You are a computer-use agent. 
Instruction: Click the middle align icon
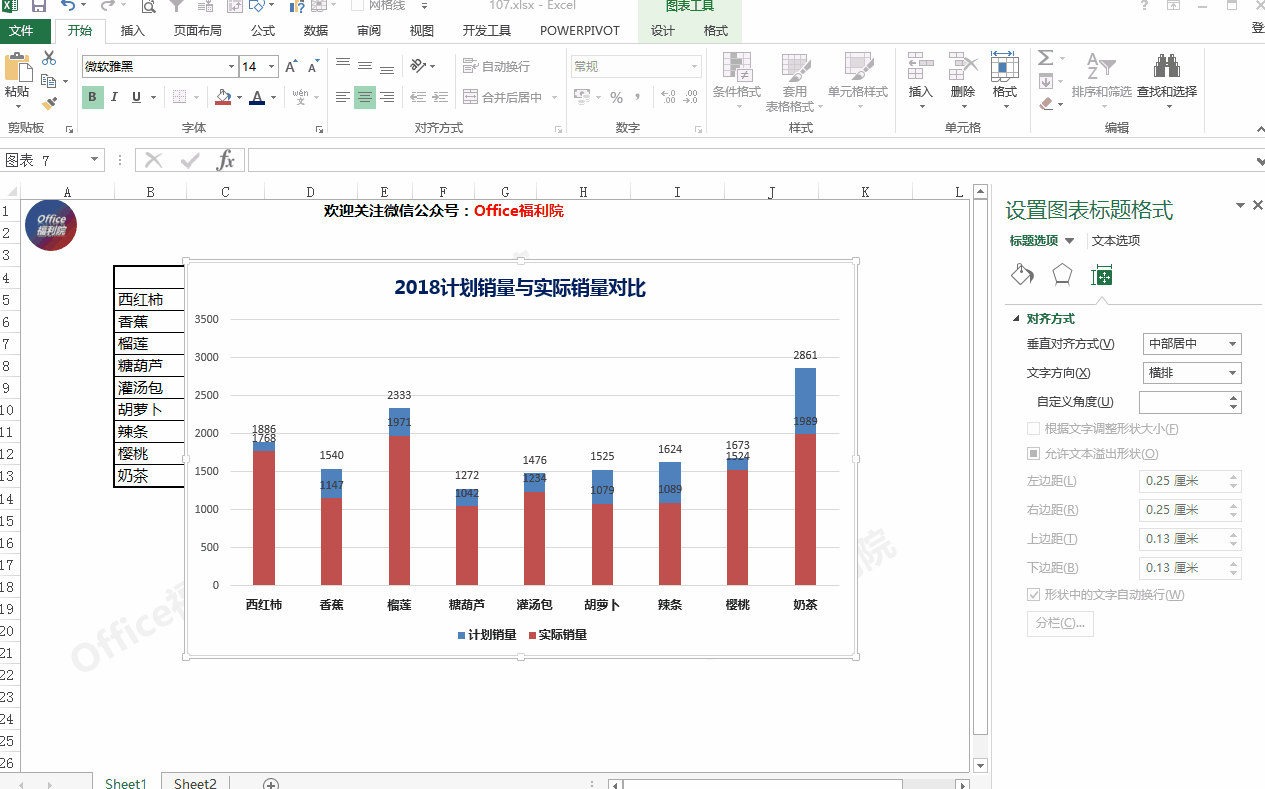365,66
